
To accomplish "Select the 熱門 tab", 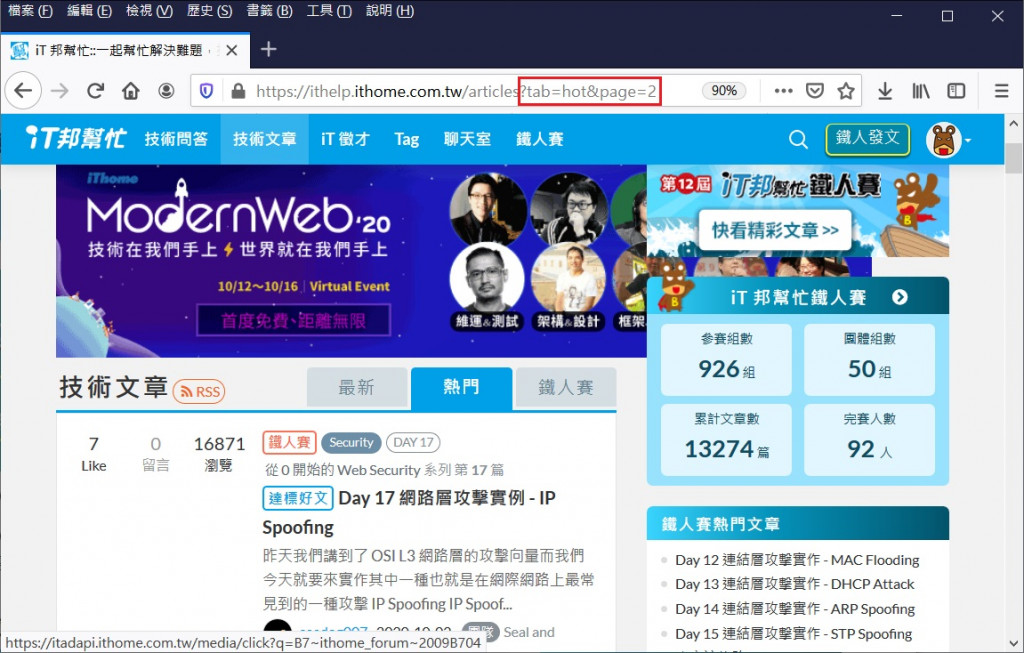I will click(461, 387).
